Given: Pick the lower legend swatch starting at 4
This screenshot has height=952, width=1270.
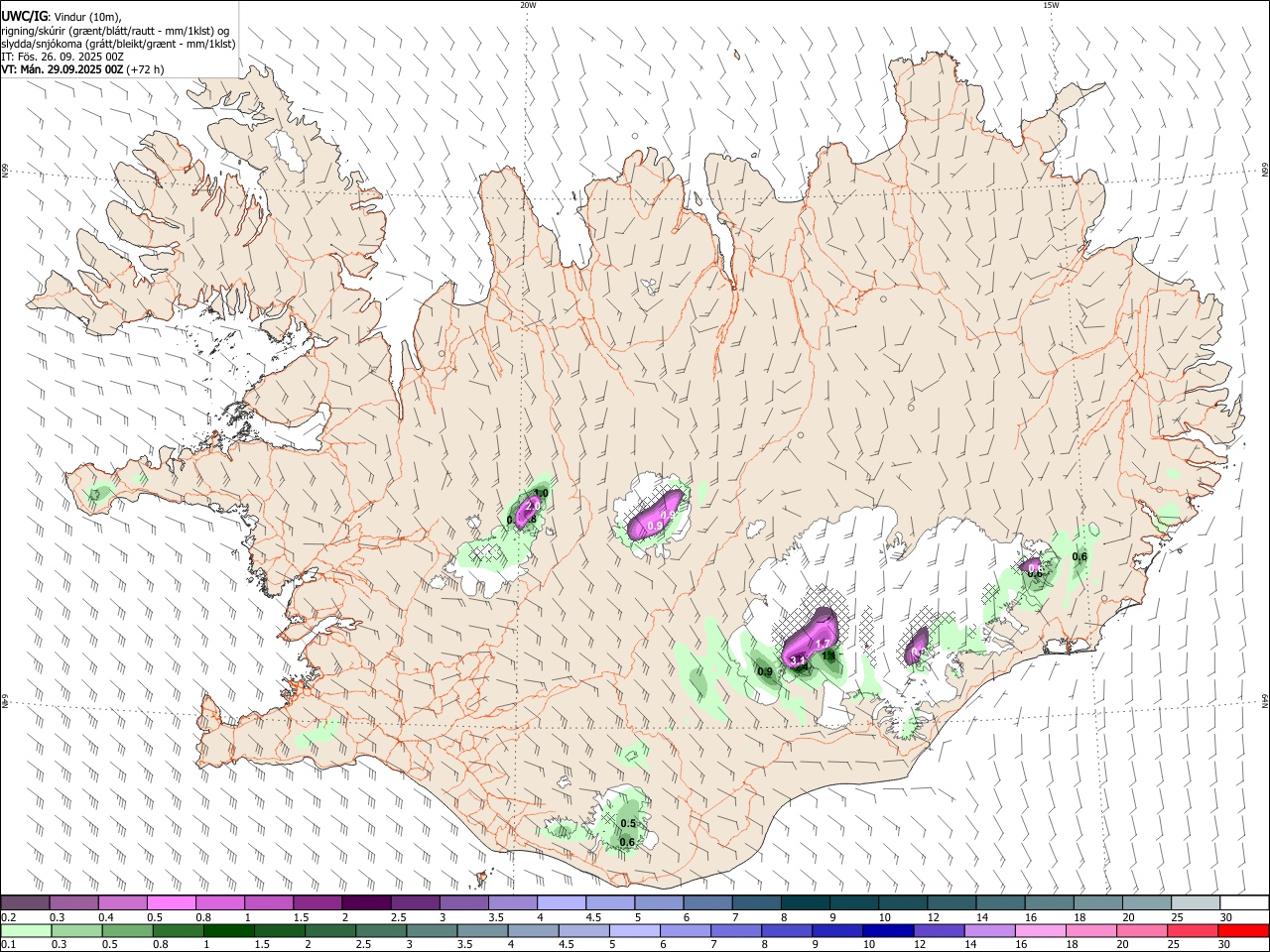Looking at the screenshot, I should tap(533, 930).
